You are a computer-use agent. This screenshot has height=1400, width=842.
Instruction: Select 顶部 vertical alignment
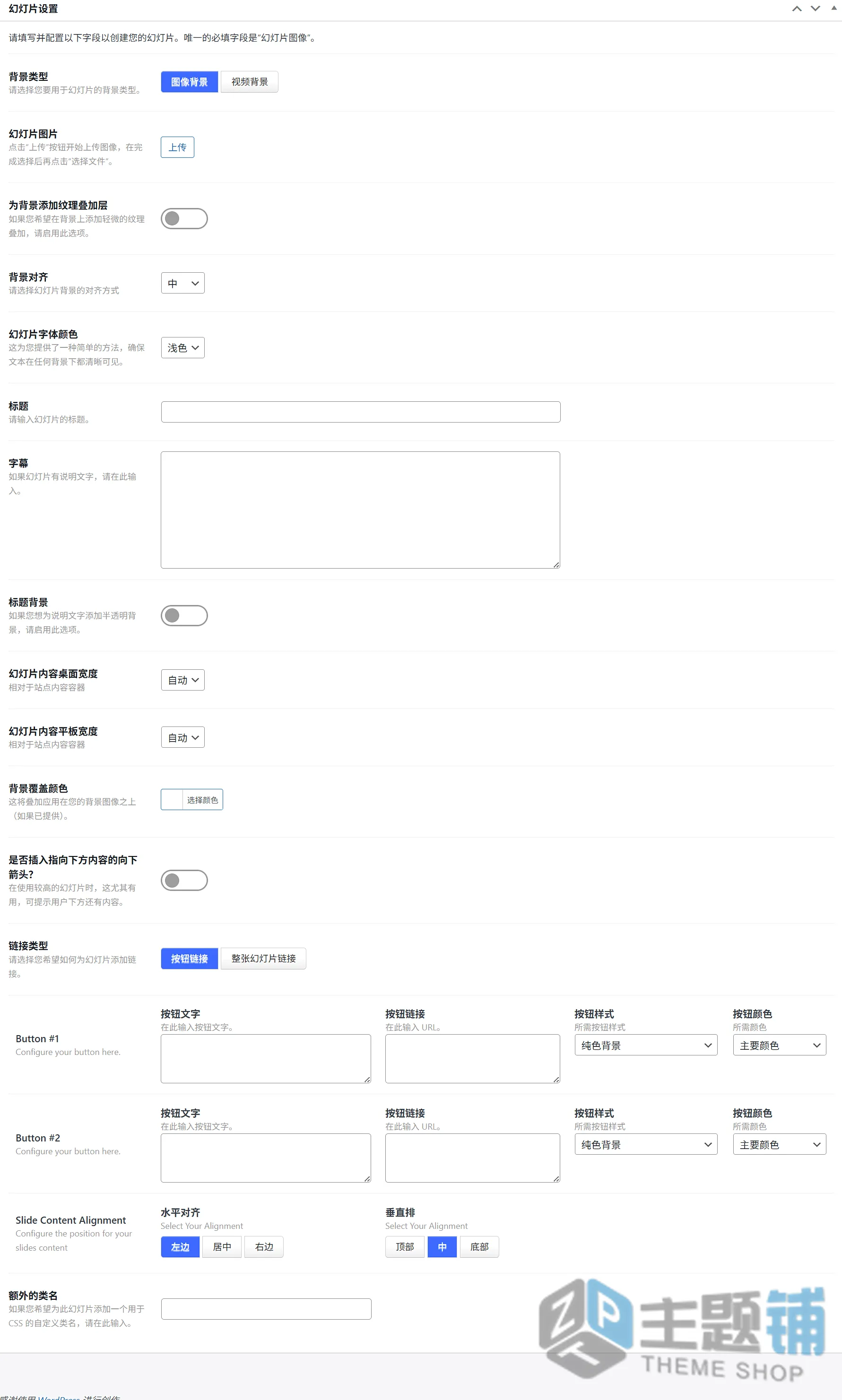pos(405,1247)
